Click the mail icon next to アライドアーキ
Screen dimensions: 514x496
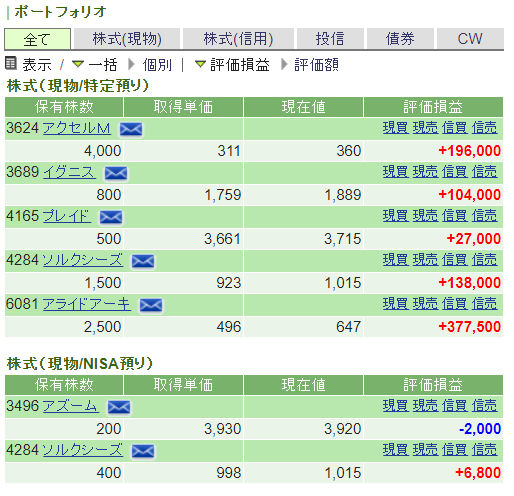151,305
